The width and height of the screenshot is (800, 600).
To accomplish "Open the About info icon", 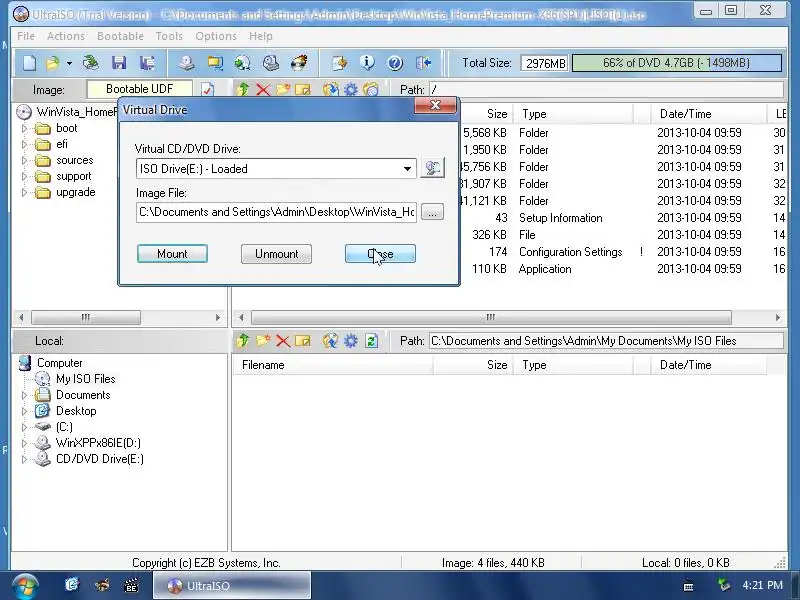I will pos(367,63).
